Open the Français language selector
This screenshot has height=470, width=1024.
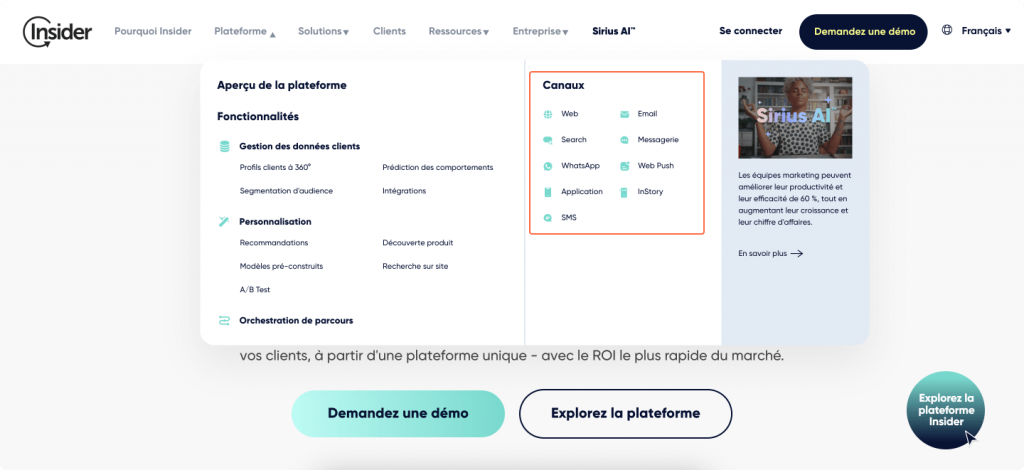click(986, 30)
